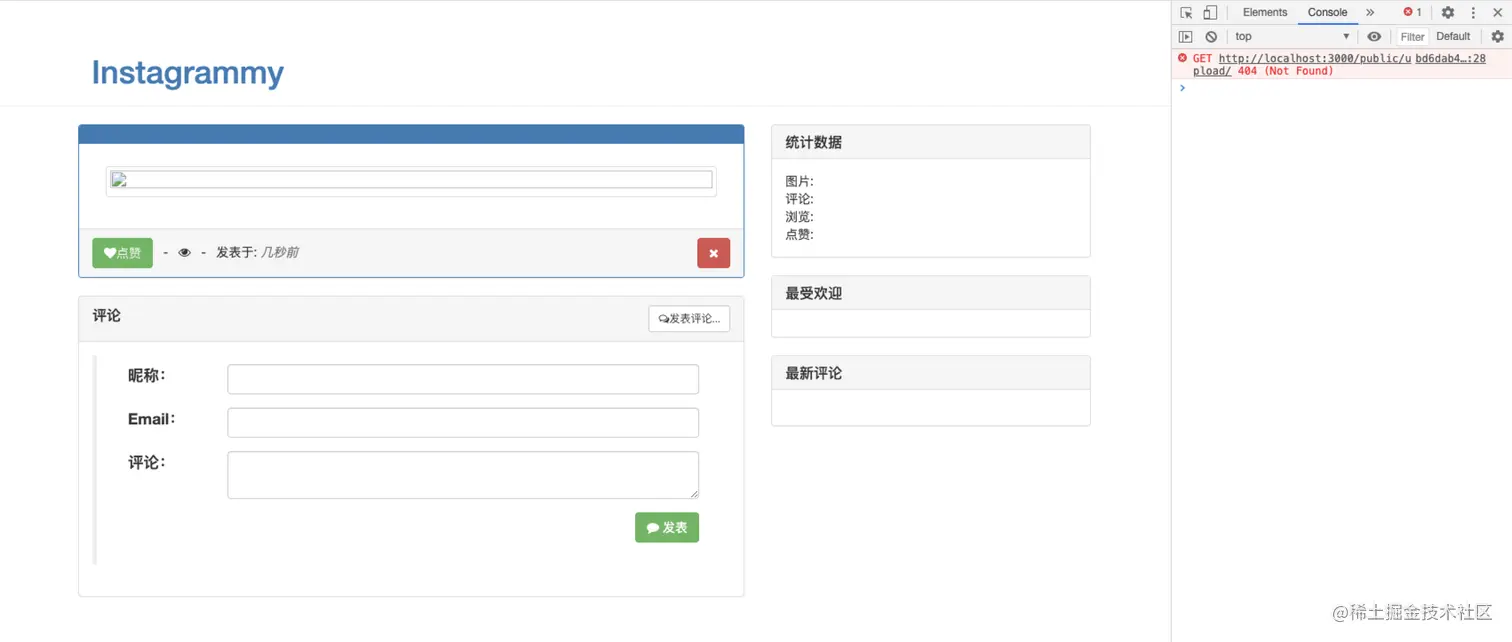Focus the 评论 textarea
Screen dimensions: 1512x642
[463, 475]
